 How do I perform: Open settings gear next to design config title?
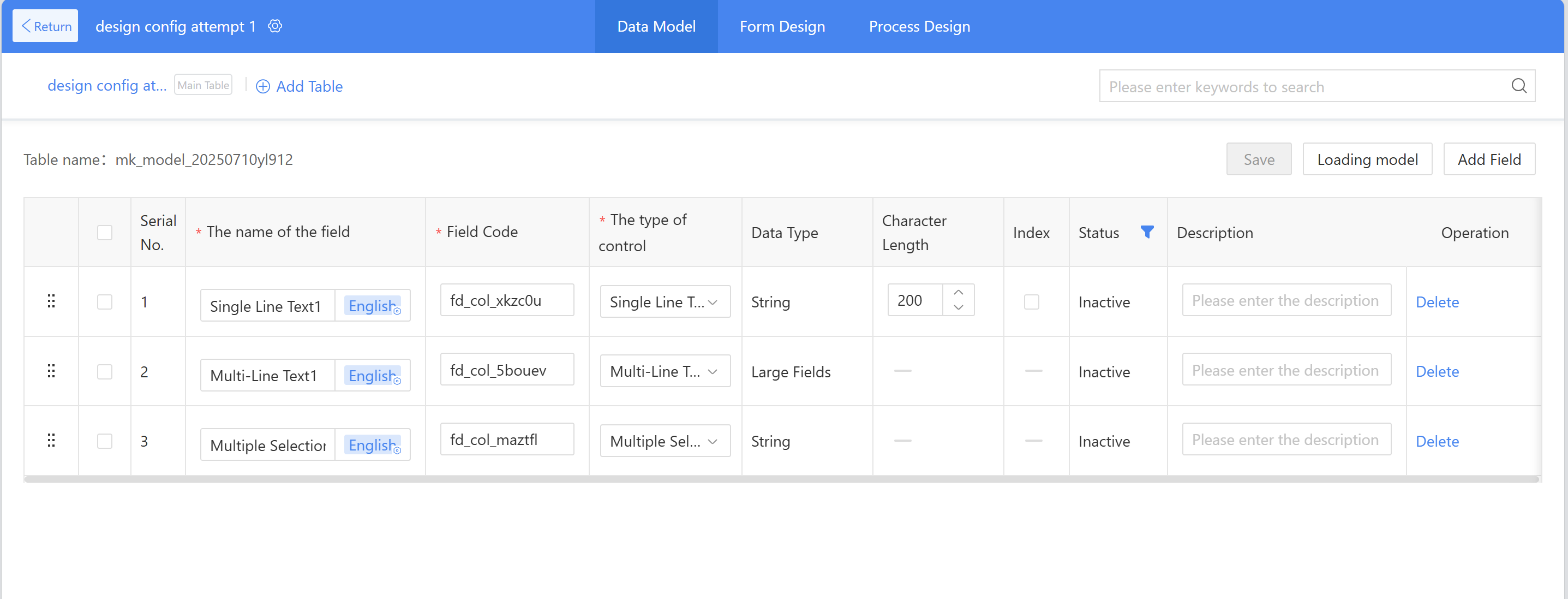275,26
